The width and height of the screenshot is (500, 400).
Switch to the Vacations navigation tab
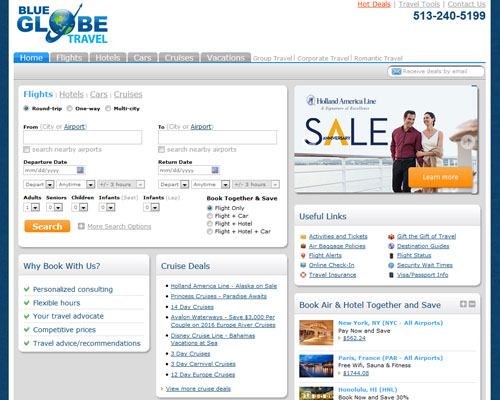tap(226, 58)
